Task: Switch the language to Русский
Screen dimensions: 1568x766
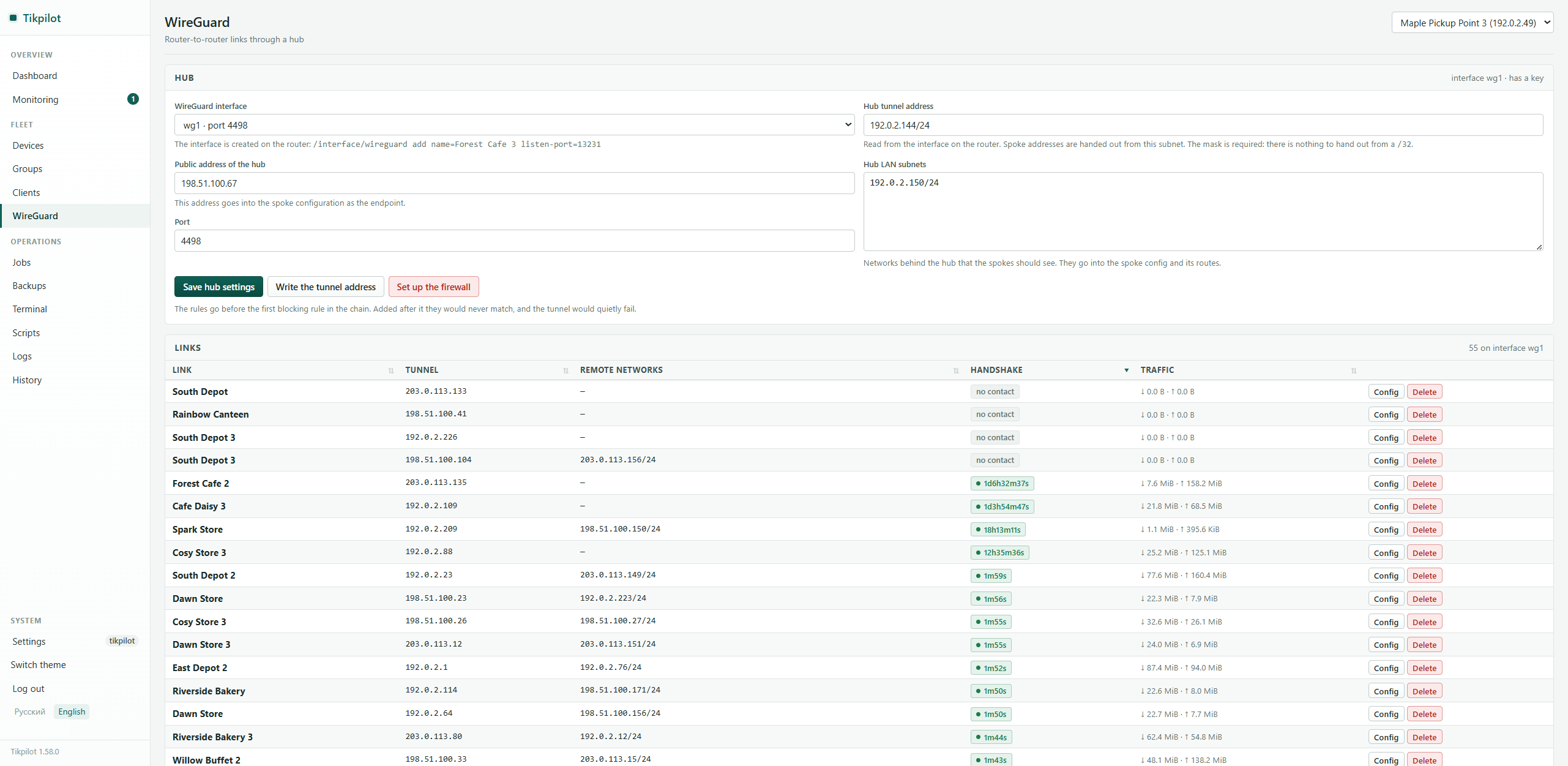Action: coord(29,712)
